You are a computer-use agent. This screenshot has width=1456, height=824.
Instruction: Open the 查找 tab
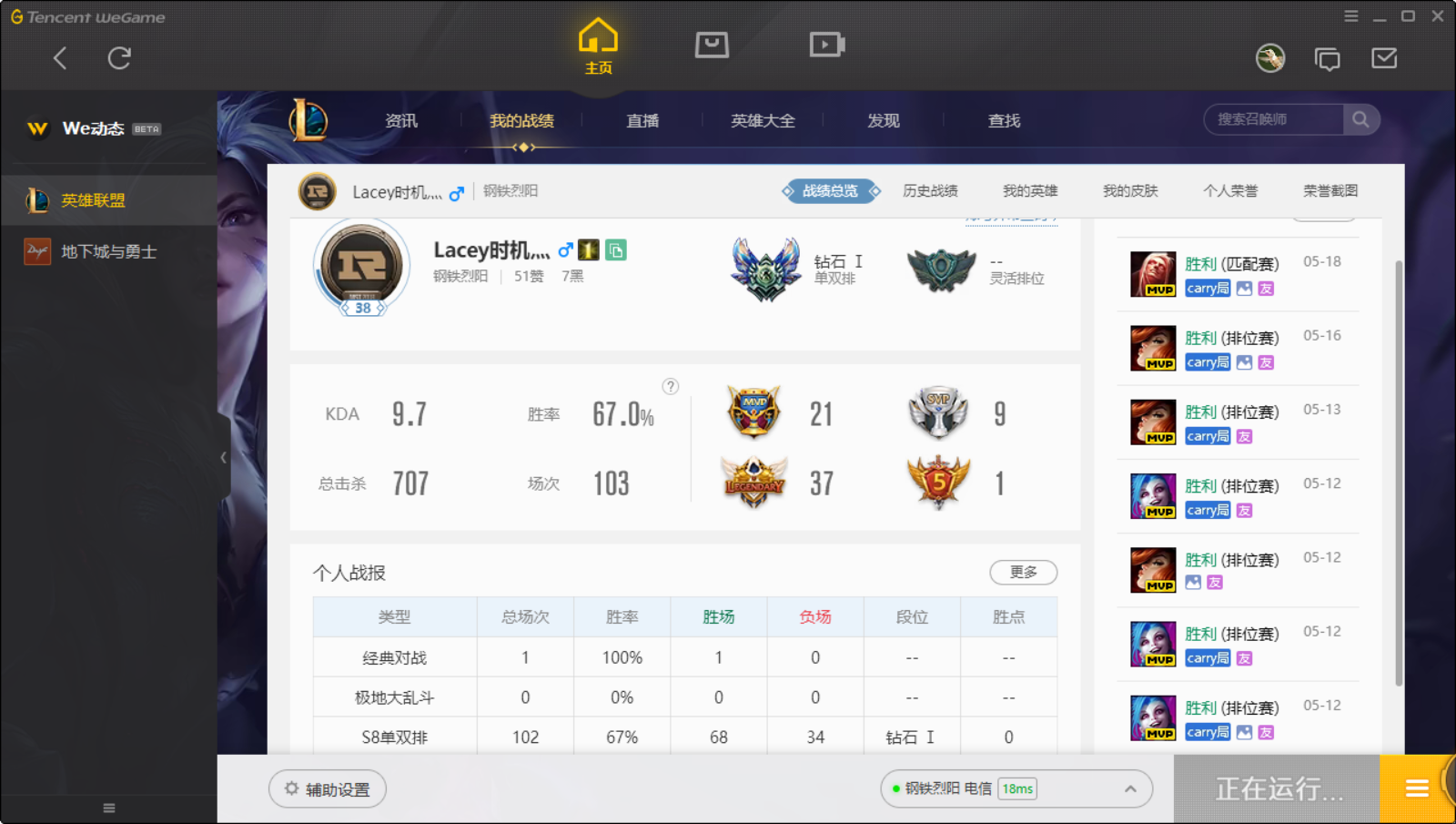[x=1005, y=120]
